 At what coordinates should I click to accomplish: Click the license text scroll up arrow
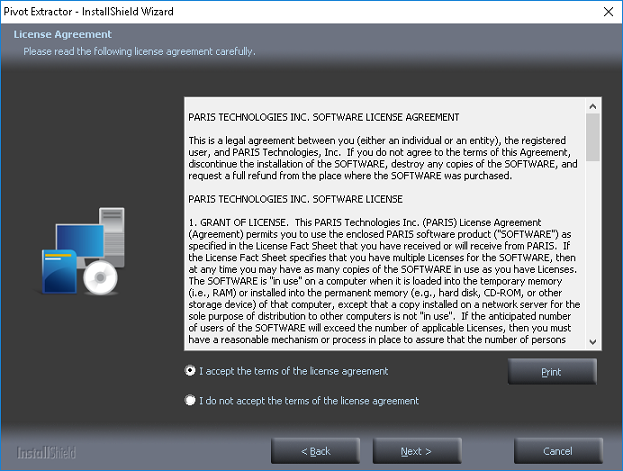coord(593,106)
